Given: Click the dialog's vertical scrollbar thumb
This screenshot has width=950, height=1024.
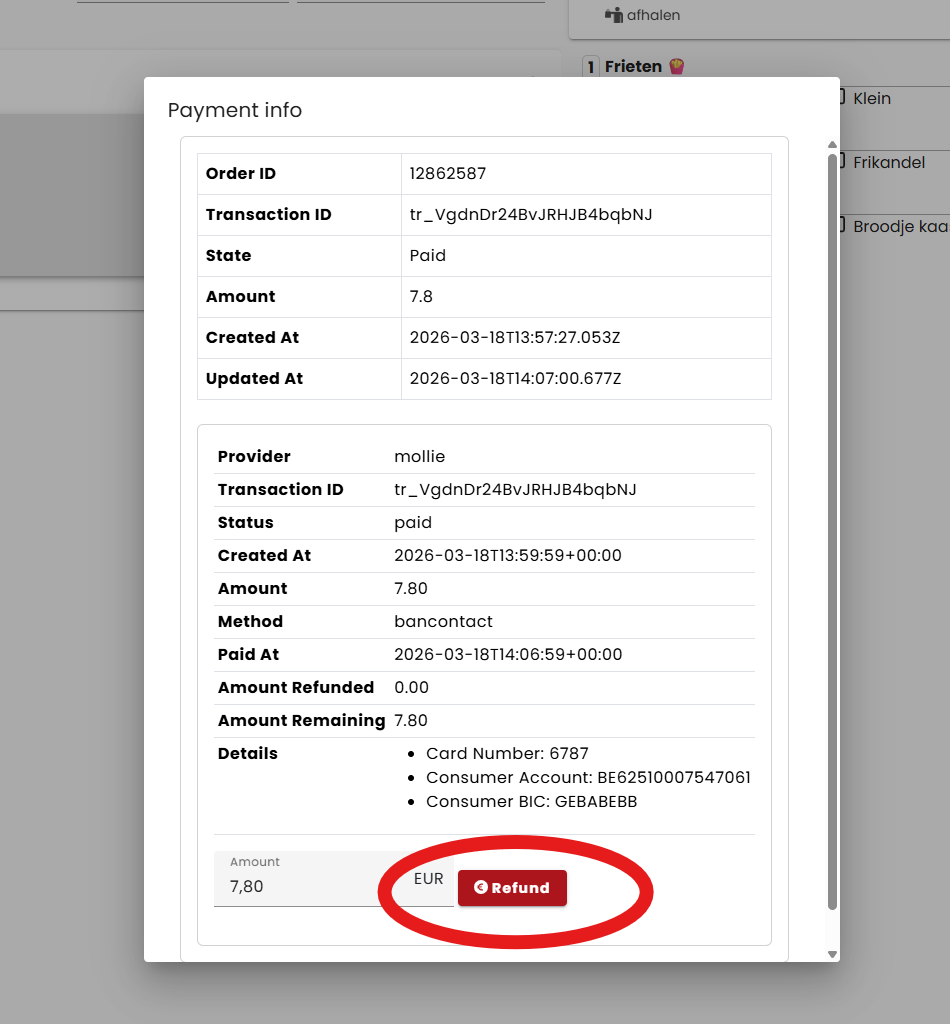Looking at the screenshot, I should 832,530.
